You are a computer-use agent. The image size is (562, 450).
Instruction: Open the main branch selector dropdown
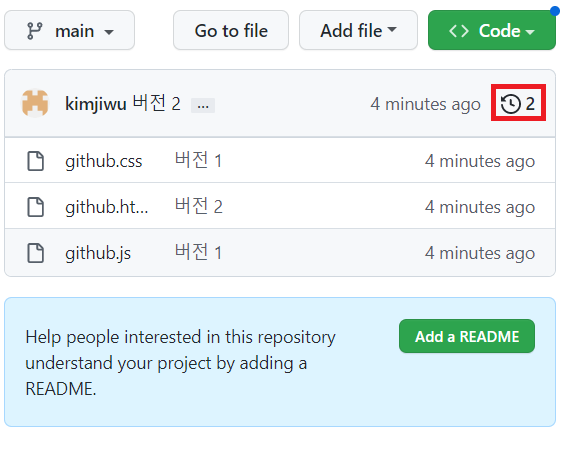(69, 30)
